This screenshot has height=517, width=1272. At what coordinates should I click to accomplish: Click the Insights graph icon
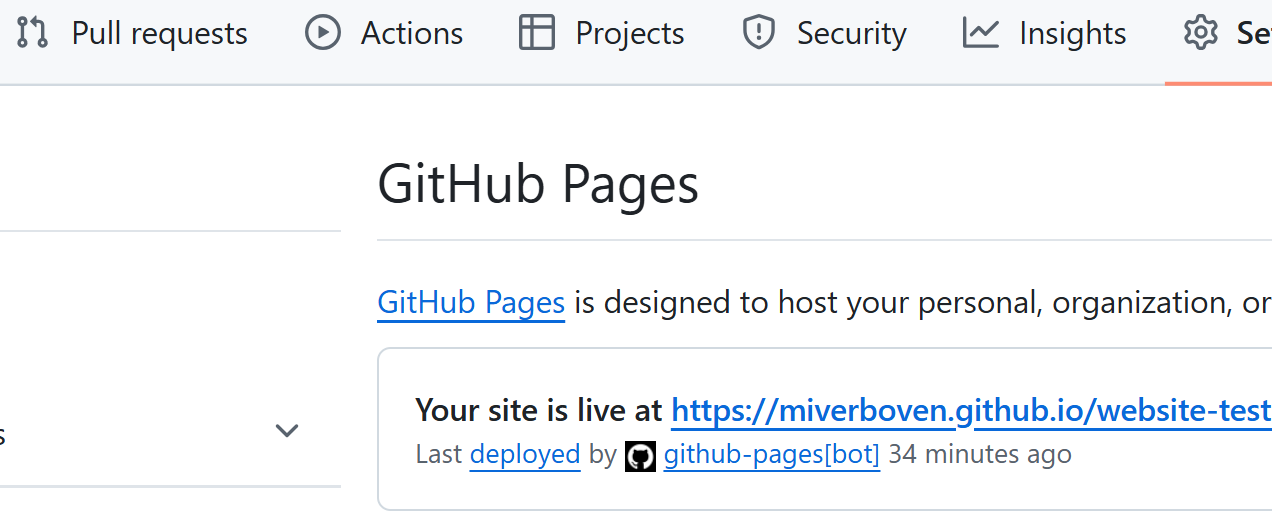coord(981,33)
